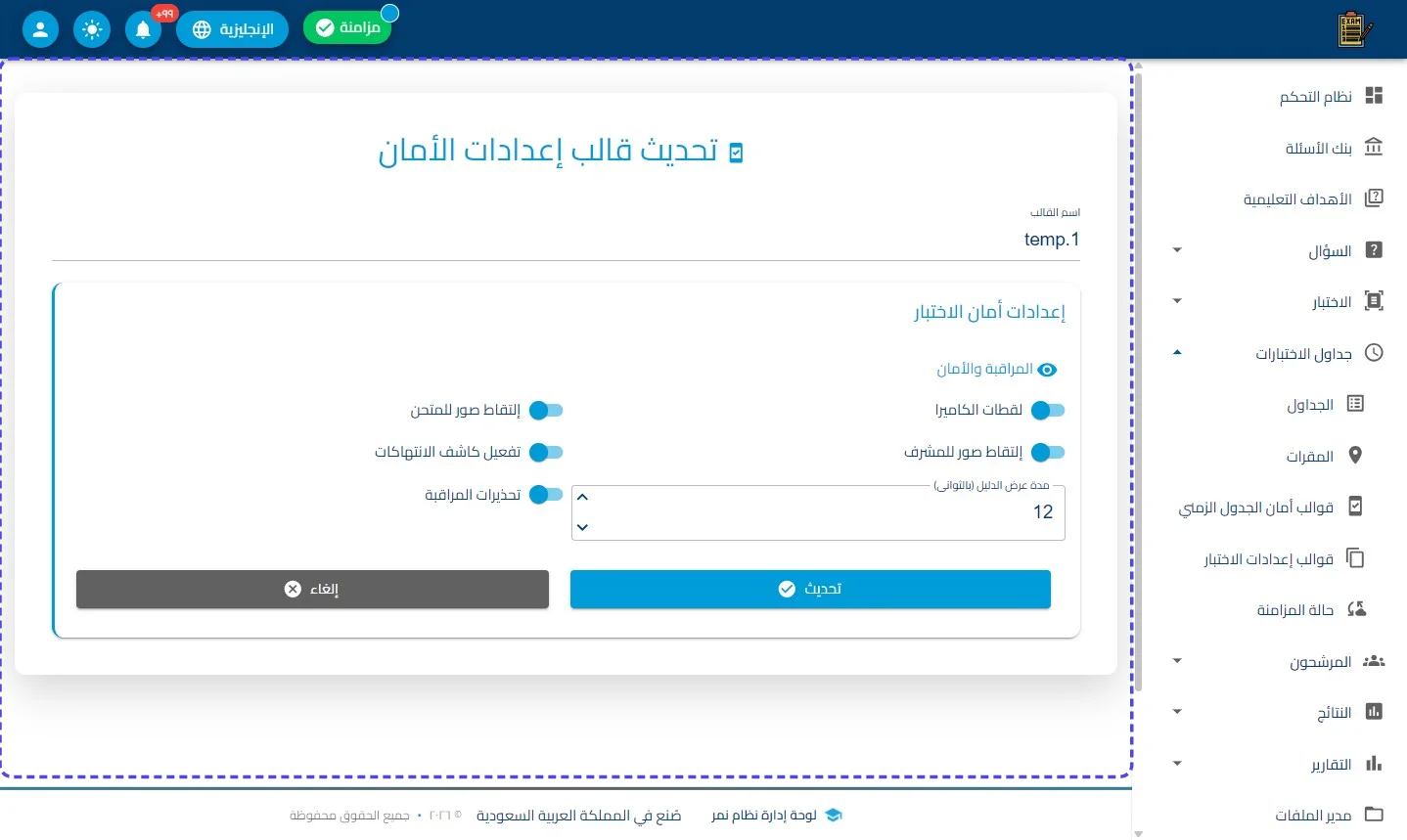Click the exam clipboard logo

[1354, 29]
